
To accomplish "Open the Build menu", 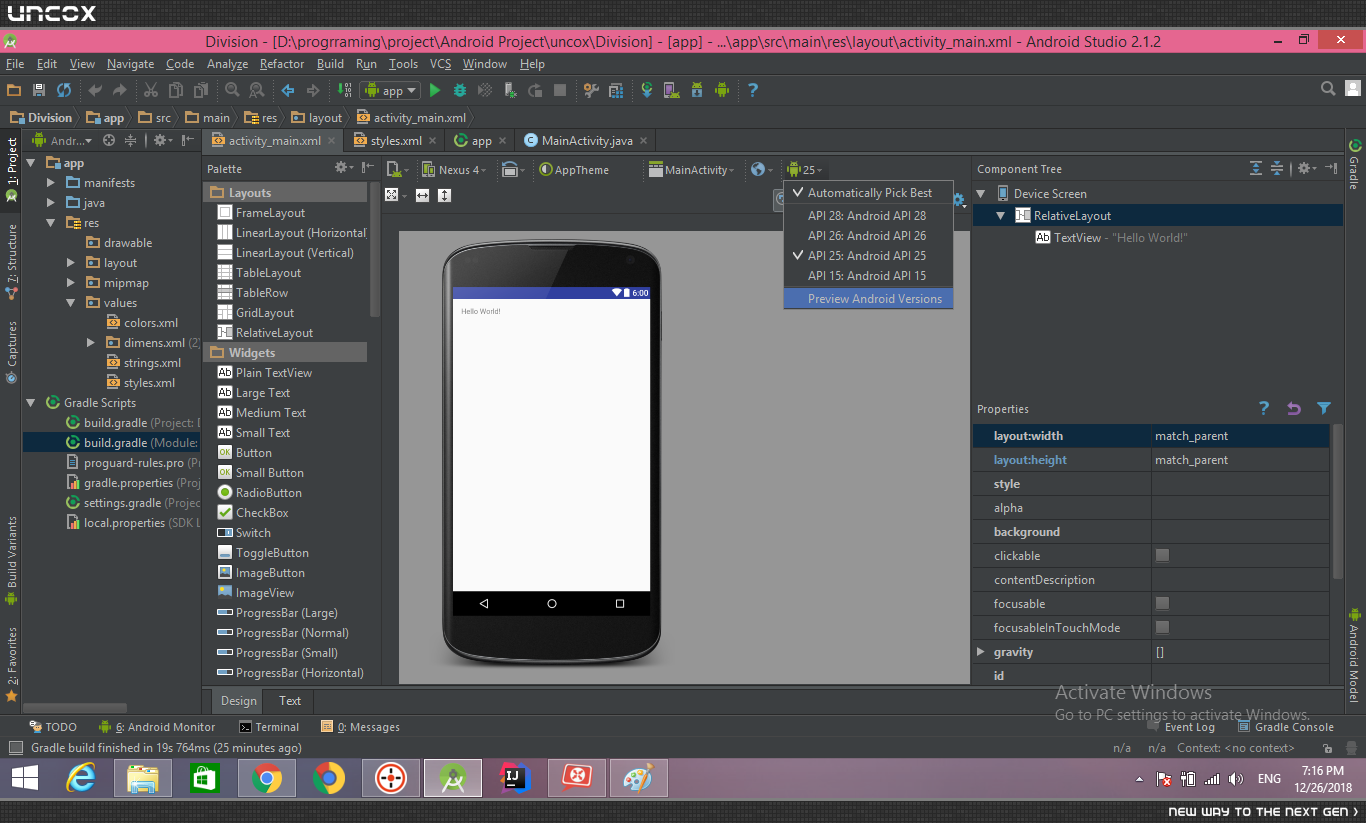I will coord(330,64).
